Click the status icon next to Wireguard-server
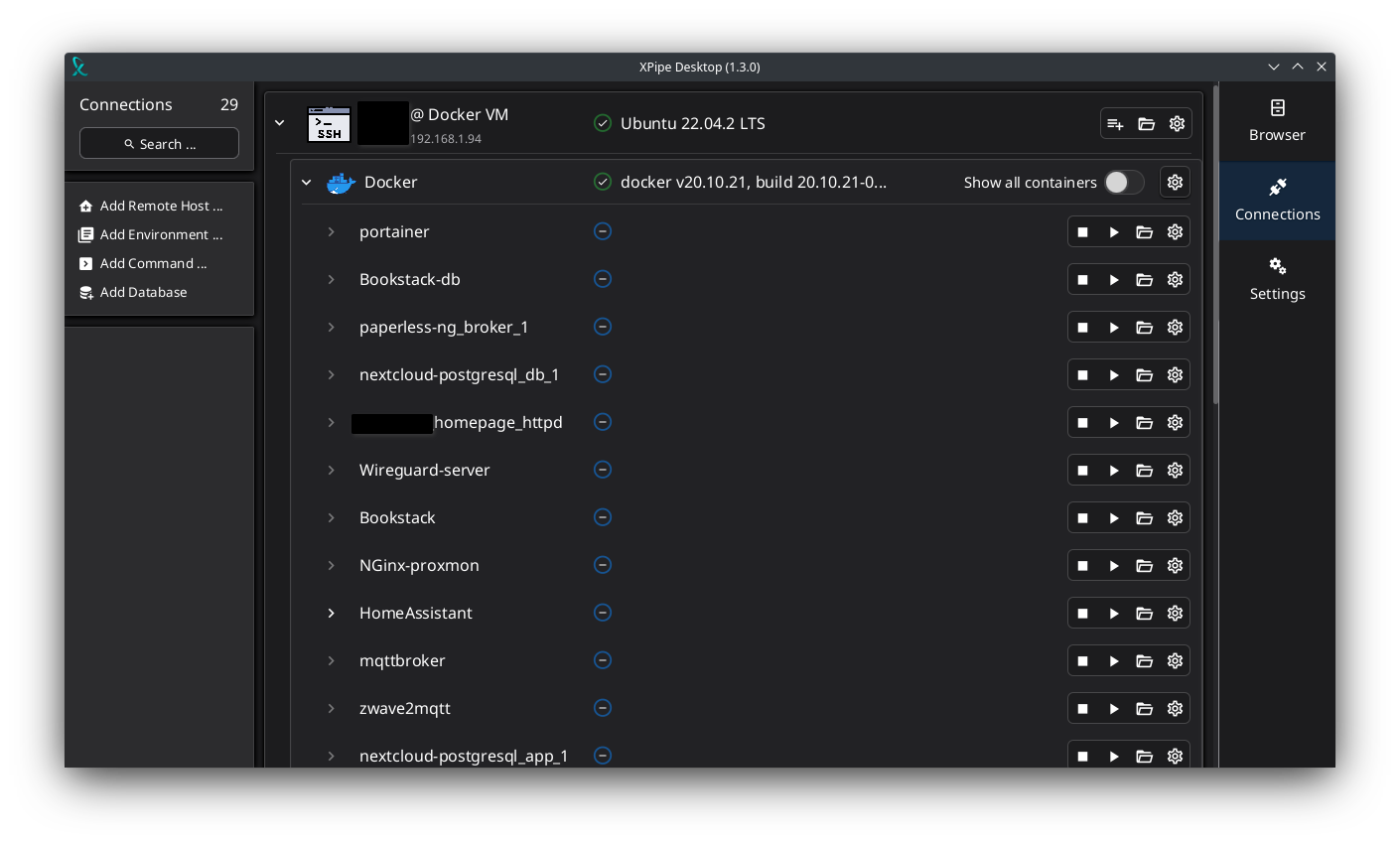1400x844 pixels. coord(603,470)
